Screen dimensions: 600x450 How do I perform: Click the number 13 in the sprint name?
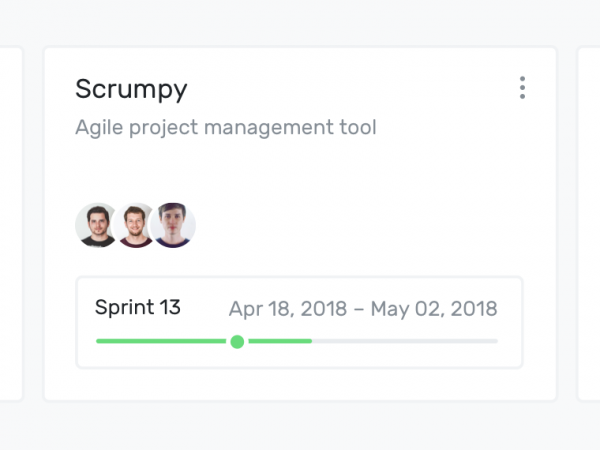click(170, 307)
